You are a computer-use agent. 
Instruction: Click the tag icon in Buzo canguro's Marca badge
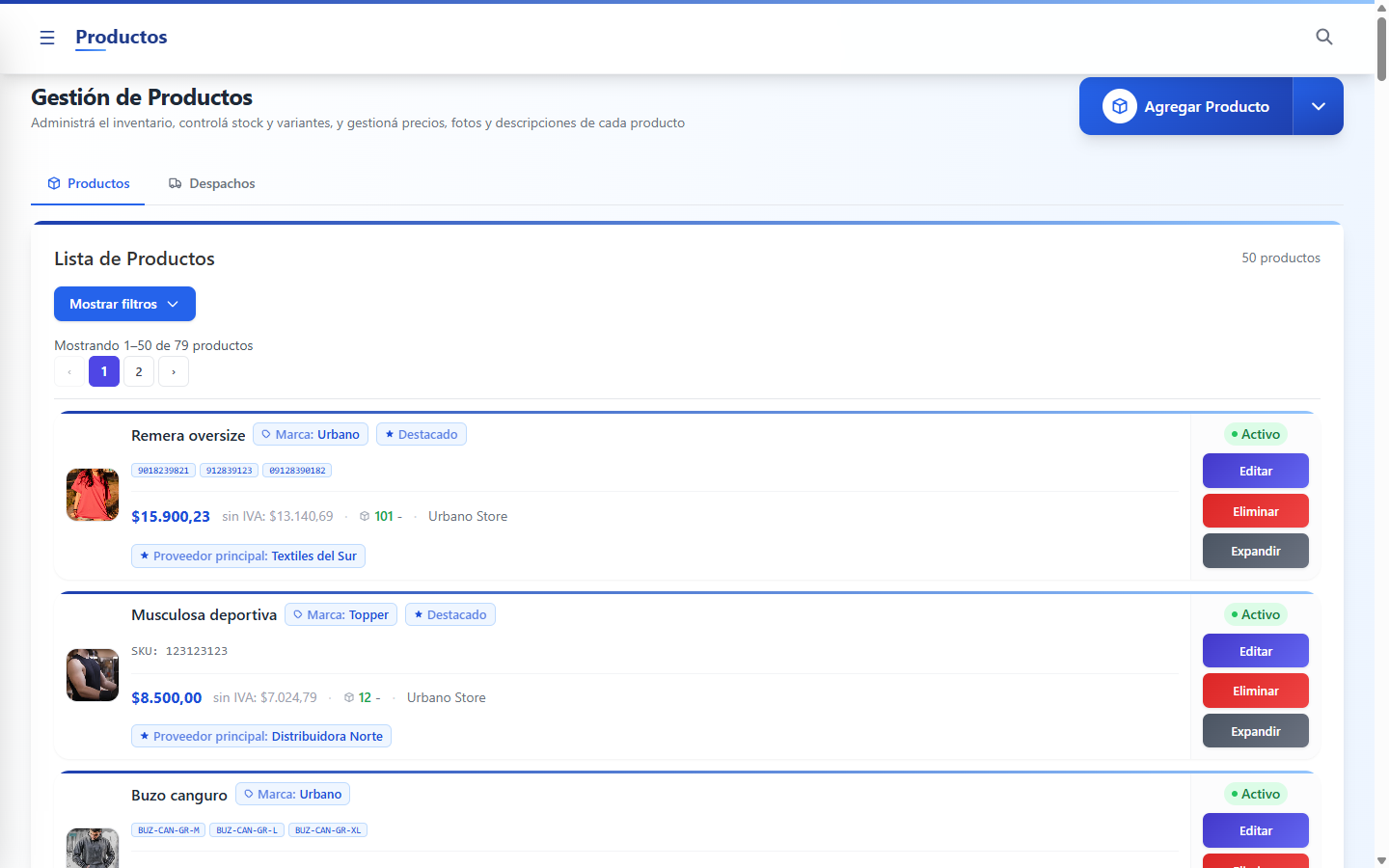[249, 794]
